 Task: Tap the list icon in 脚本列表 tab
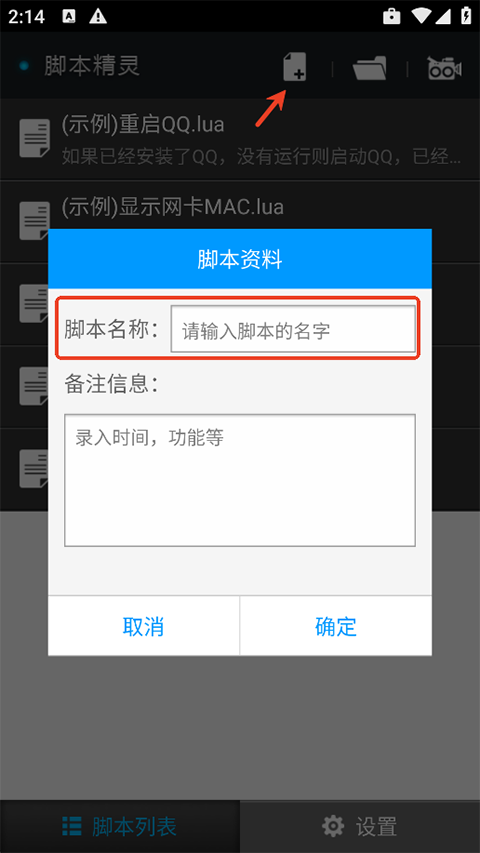tap(72, 826)
